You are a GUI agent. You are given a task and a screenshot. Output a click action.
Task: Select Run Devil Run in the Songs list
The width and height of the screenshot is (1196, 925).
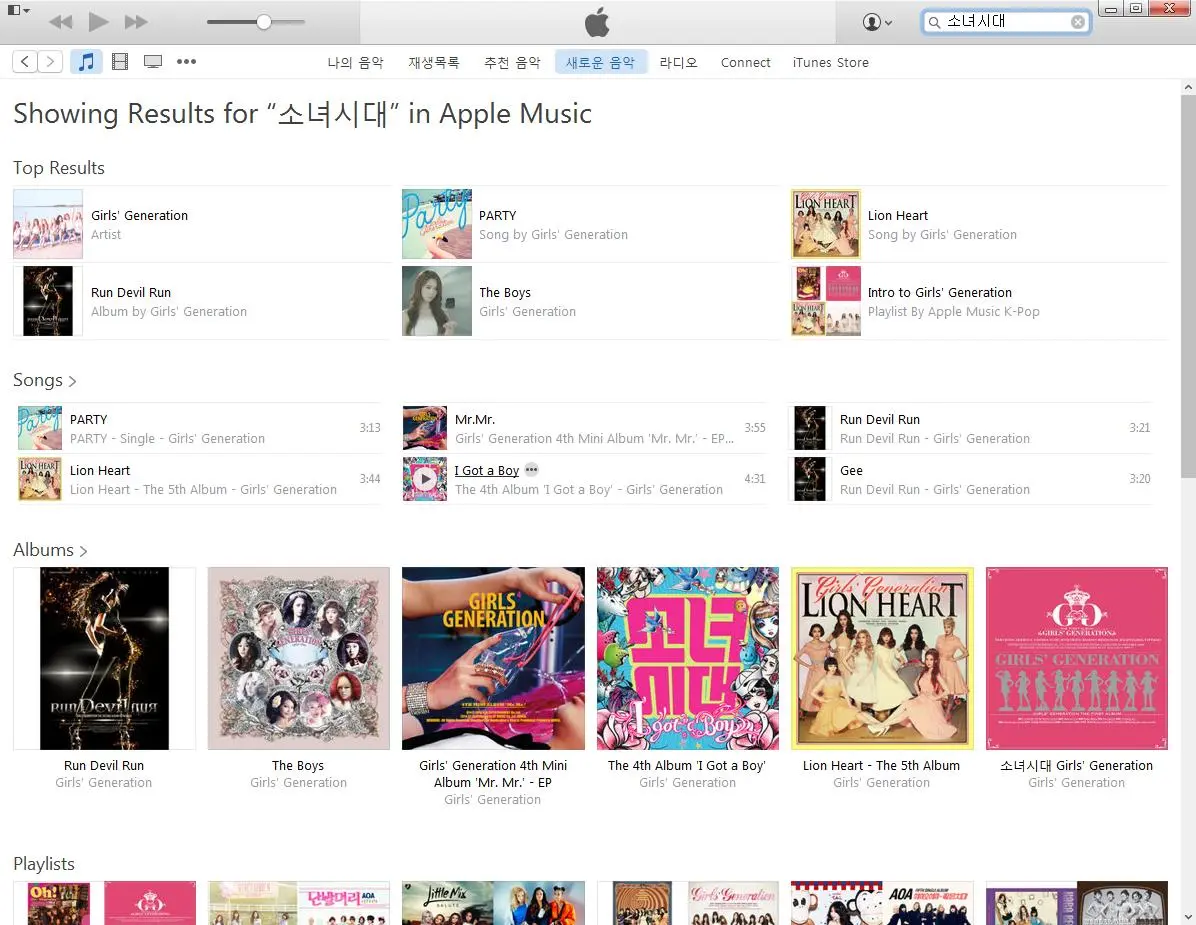pyautogui.click(x=970, y=428)
